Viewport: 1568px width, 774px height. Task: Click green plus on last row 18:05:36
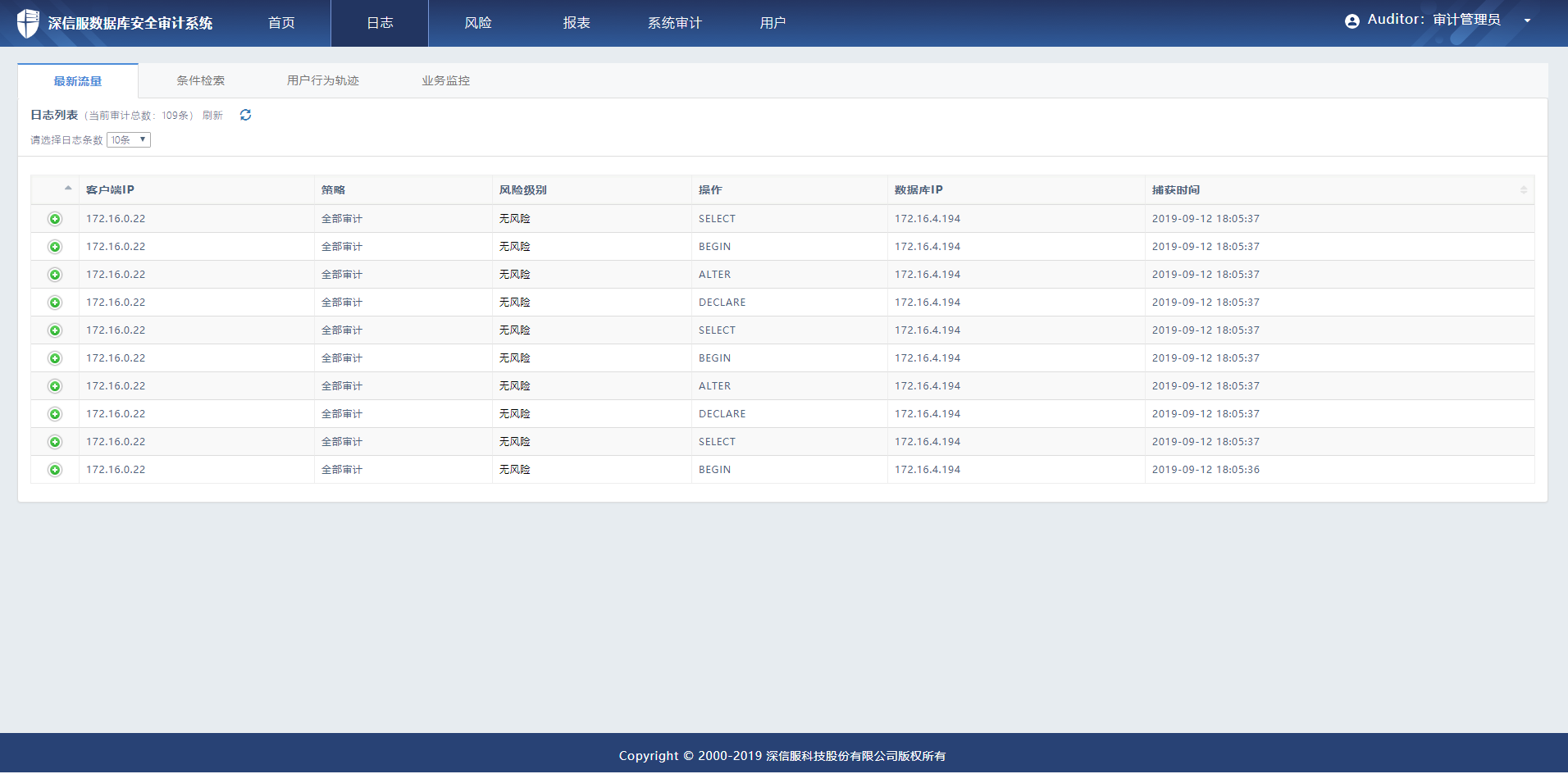point(55,470)
